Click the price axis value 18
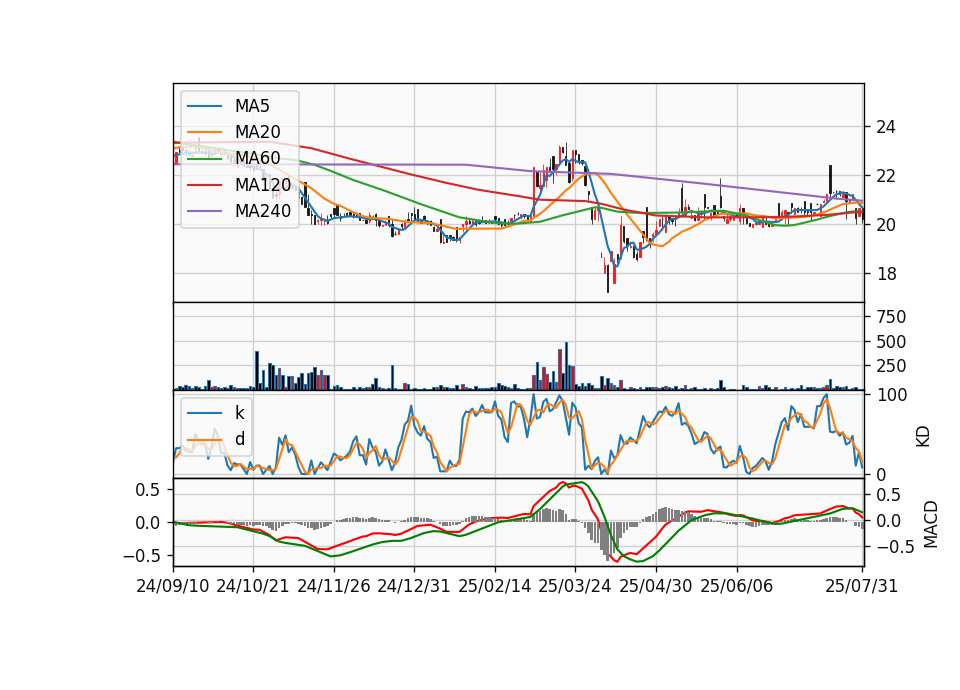Image resolution: width=960 pixels, height=690 pixels. point(886,274)
